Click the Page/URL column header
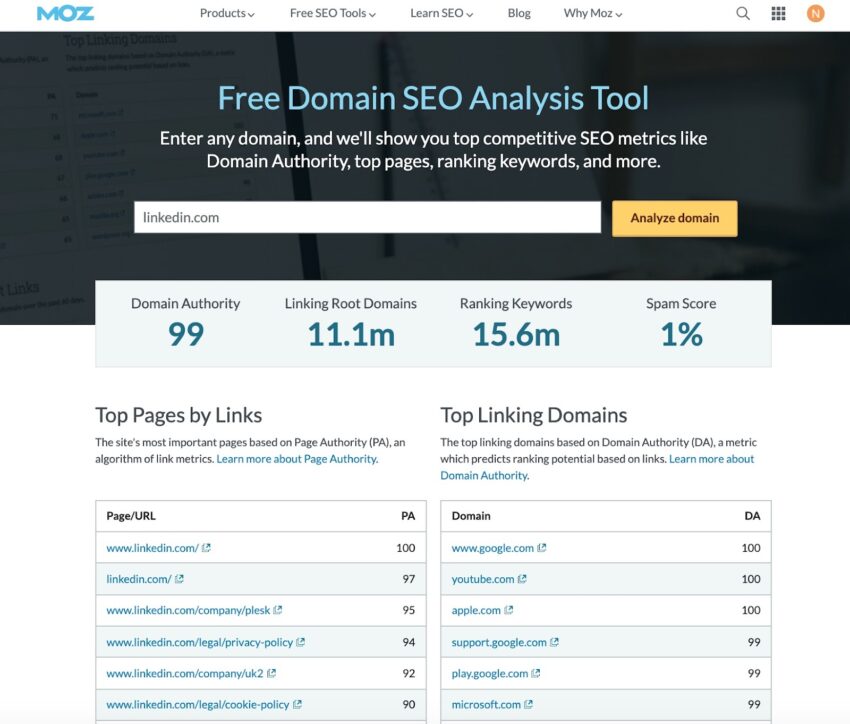 tap(131, 515)
